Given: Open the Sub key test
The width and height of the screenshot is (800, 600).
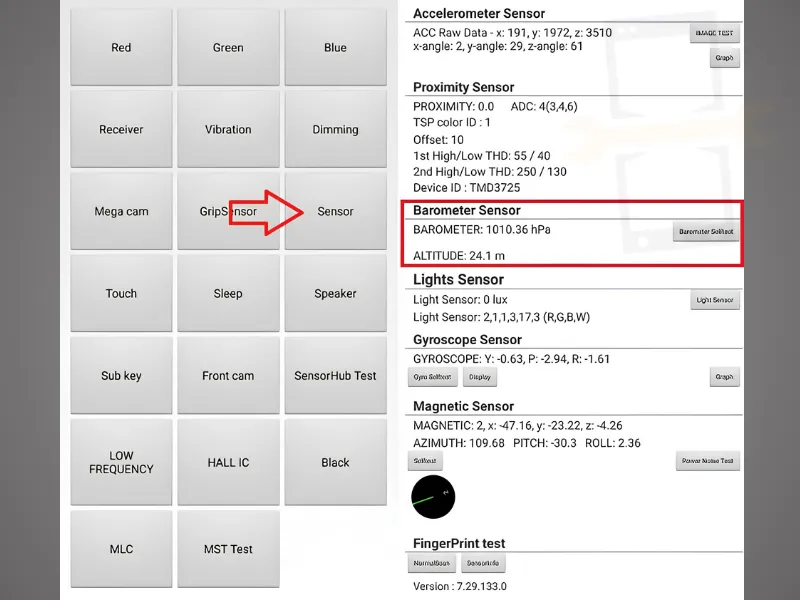Looking at the screenshot, I should (x=121, y=376).
